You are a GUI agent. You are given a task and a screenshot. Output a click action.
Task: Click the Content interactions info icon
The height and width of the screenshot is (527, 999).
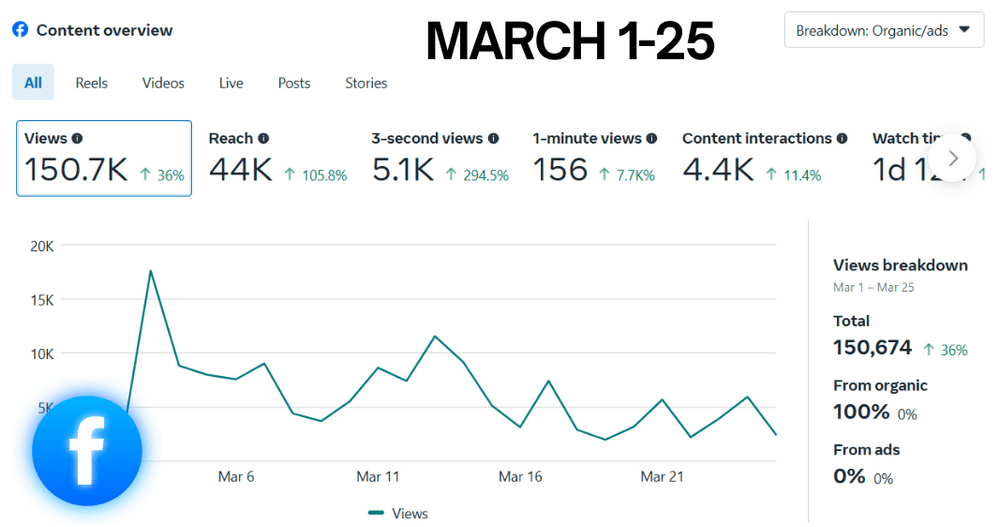pyautogui.click(x=842, y=138)
